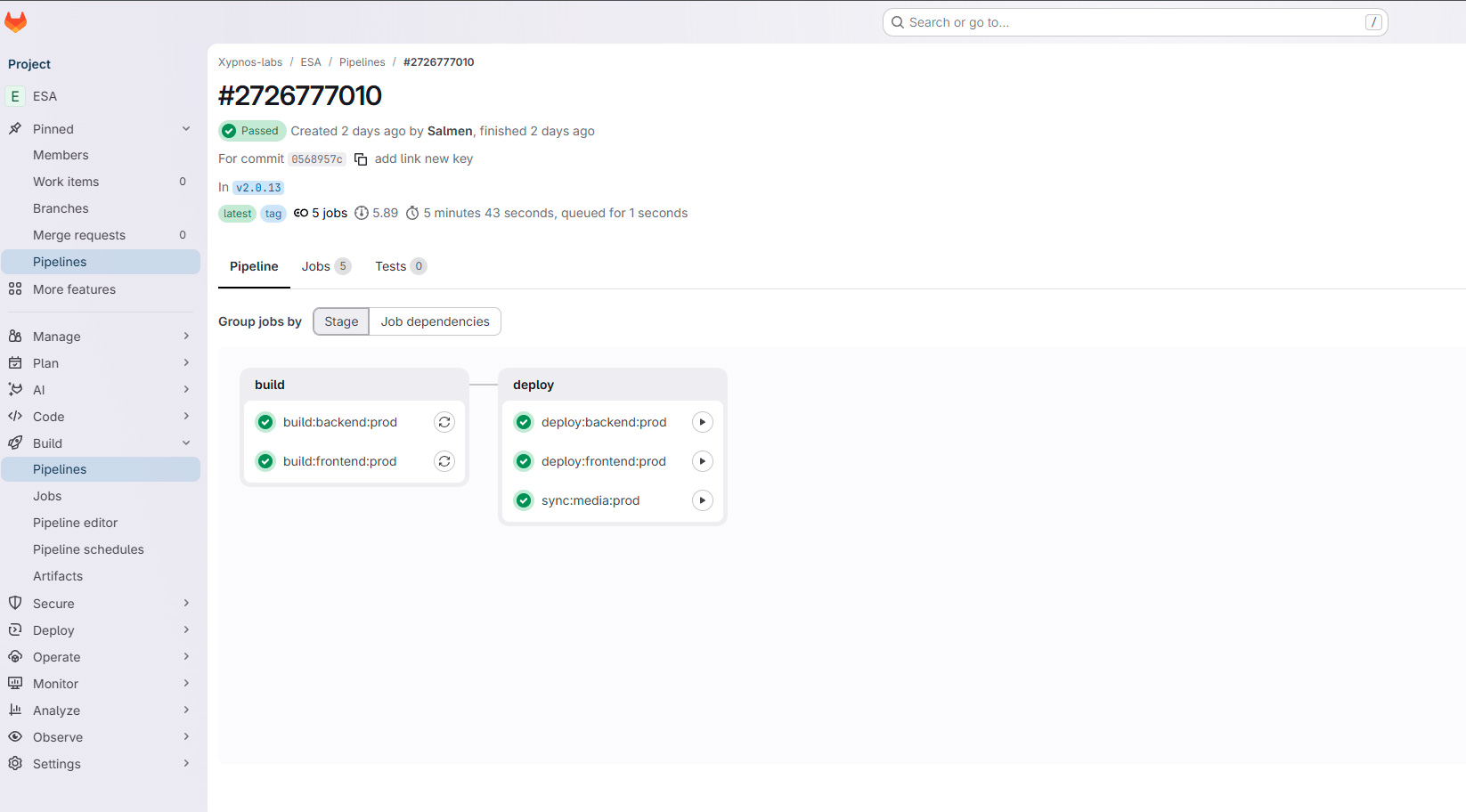The image size is (1466, 812).
Task: Click the Plan calendar icon
Action: [15, 363]
